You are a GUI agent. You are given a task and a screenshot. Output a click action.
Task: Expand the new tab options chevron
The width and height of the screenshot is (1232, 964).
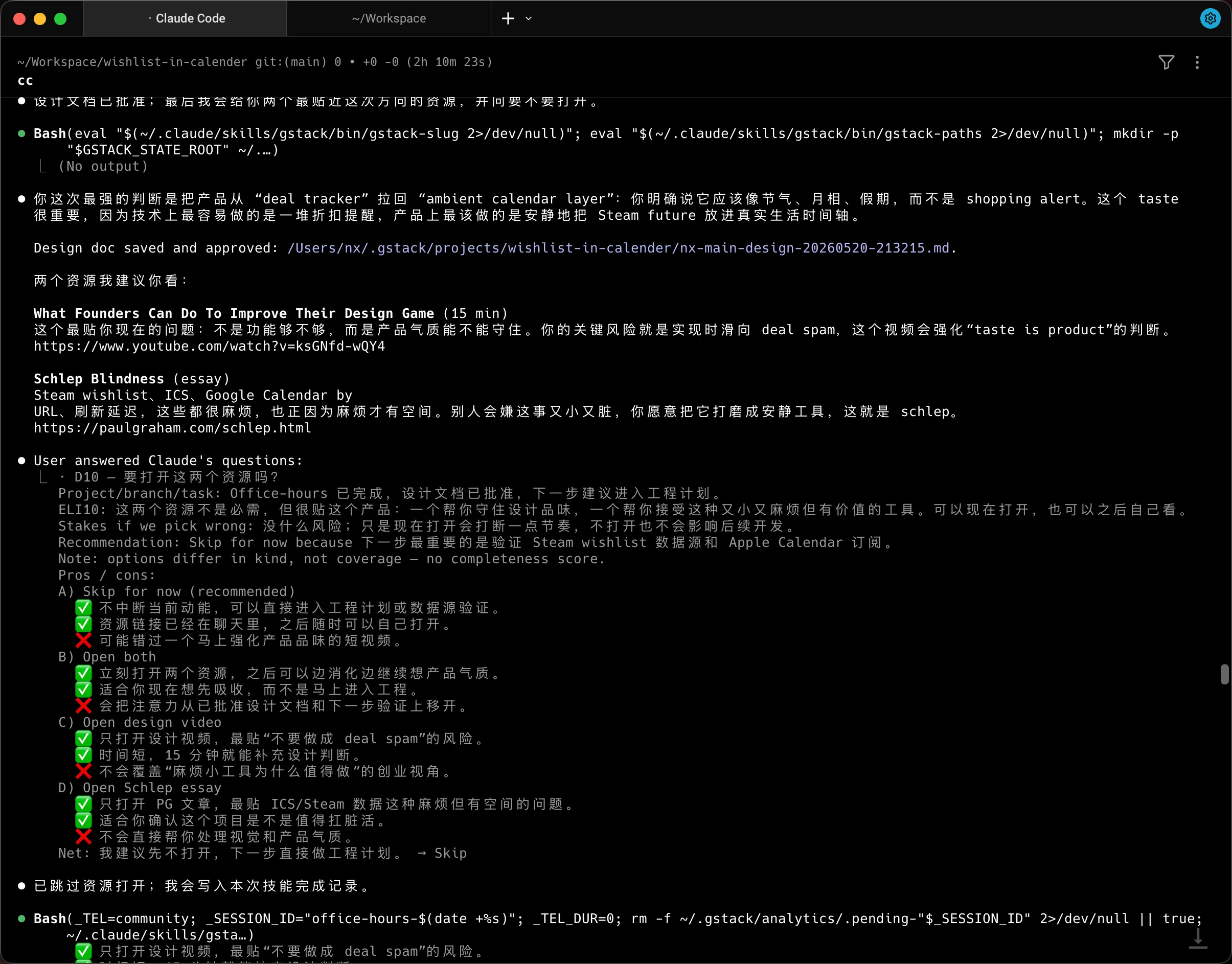pyautogui.click(x=529, y=18)
